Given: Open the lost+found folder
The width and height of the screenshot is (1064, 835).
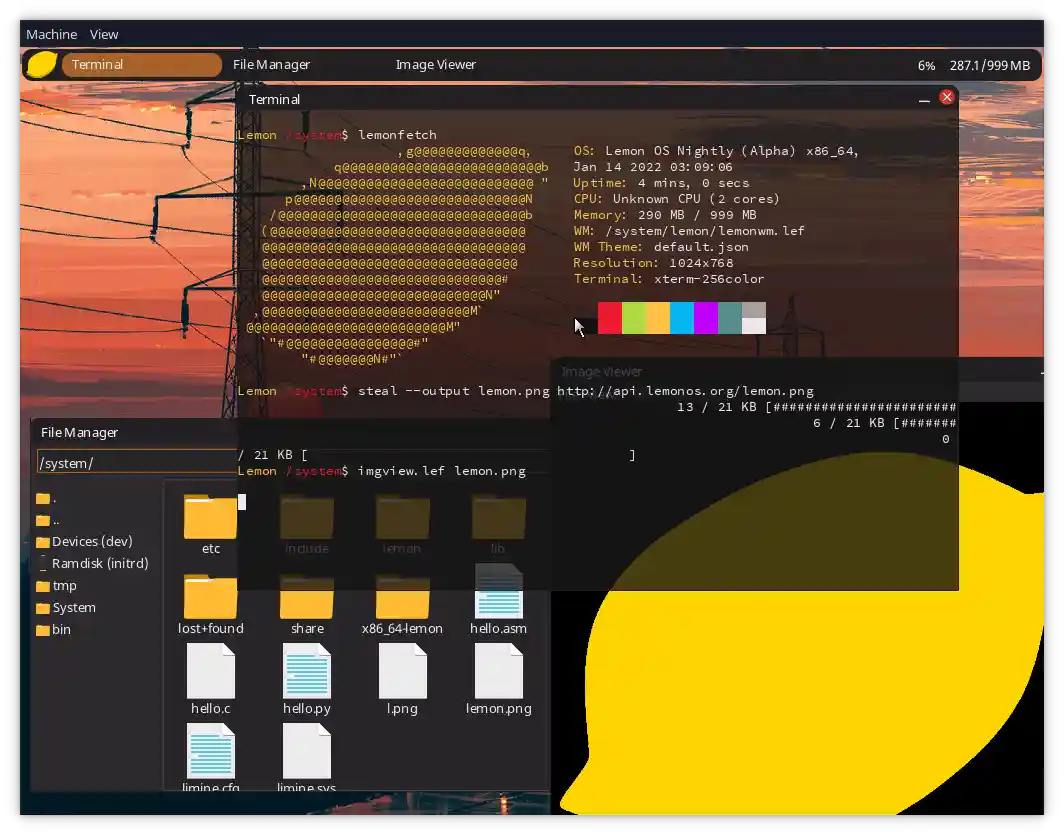Looking at the screenshot, I should (x=210, y=595).
